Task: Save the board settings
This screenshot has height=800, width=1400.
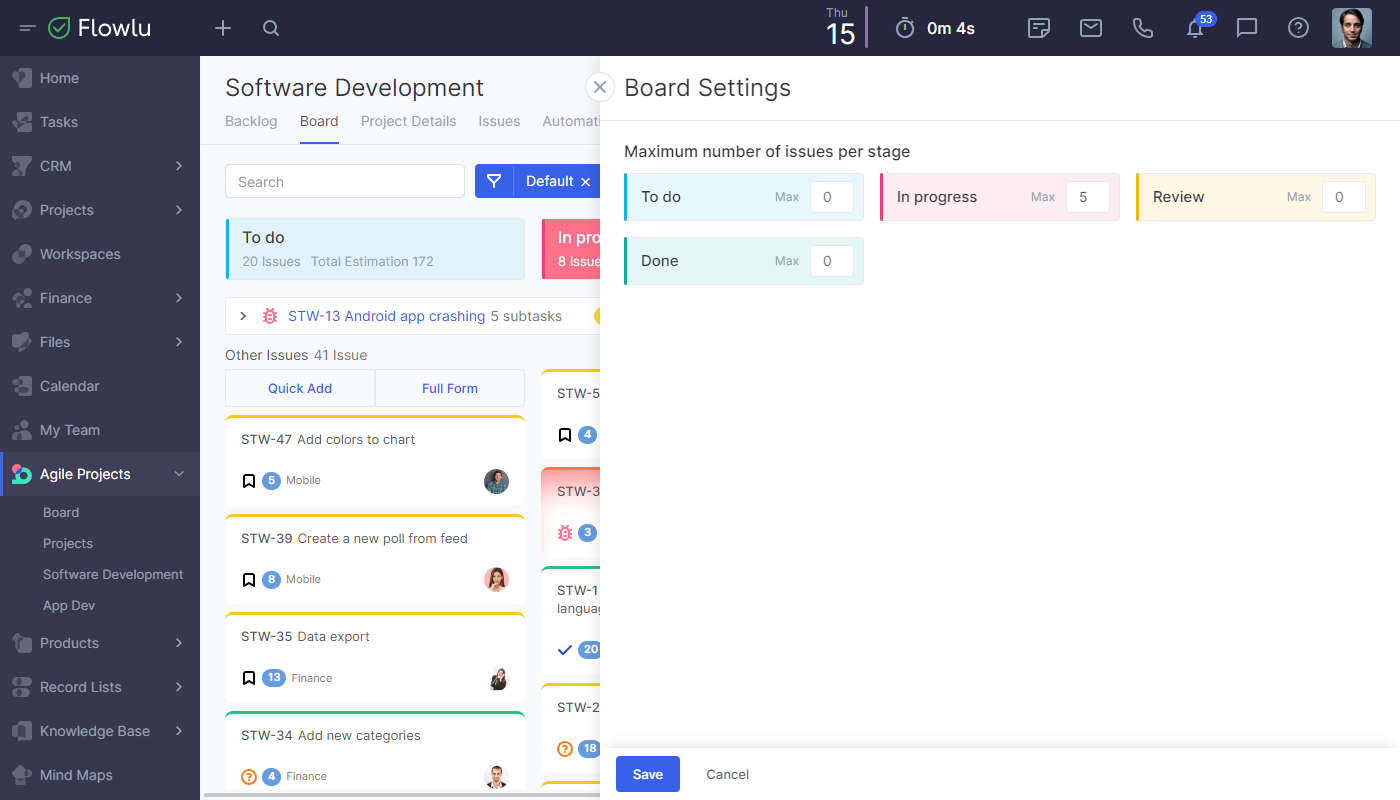Action: 647,774
